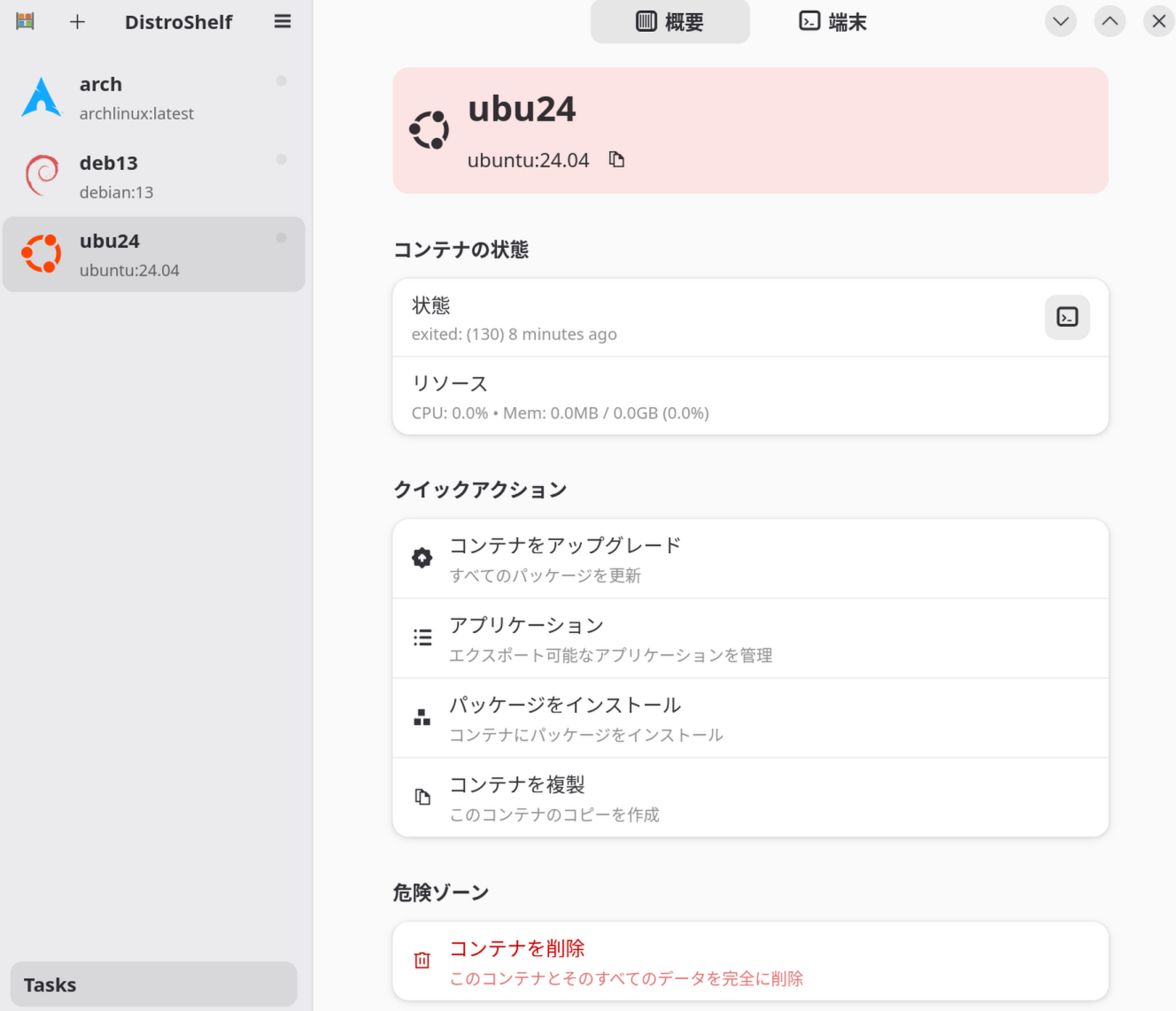Open terminal button in 状態 row

[x=1067, y=317]
